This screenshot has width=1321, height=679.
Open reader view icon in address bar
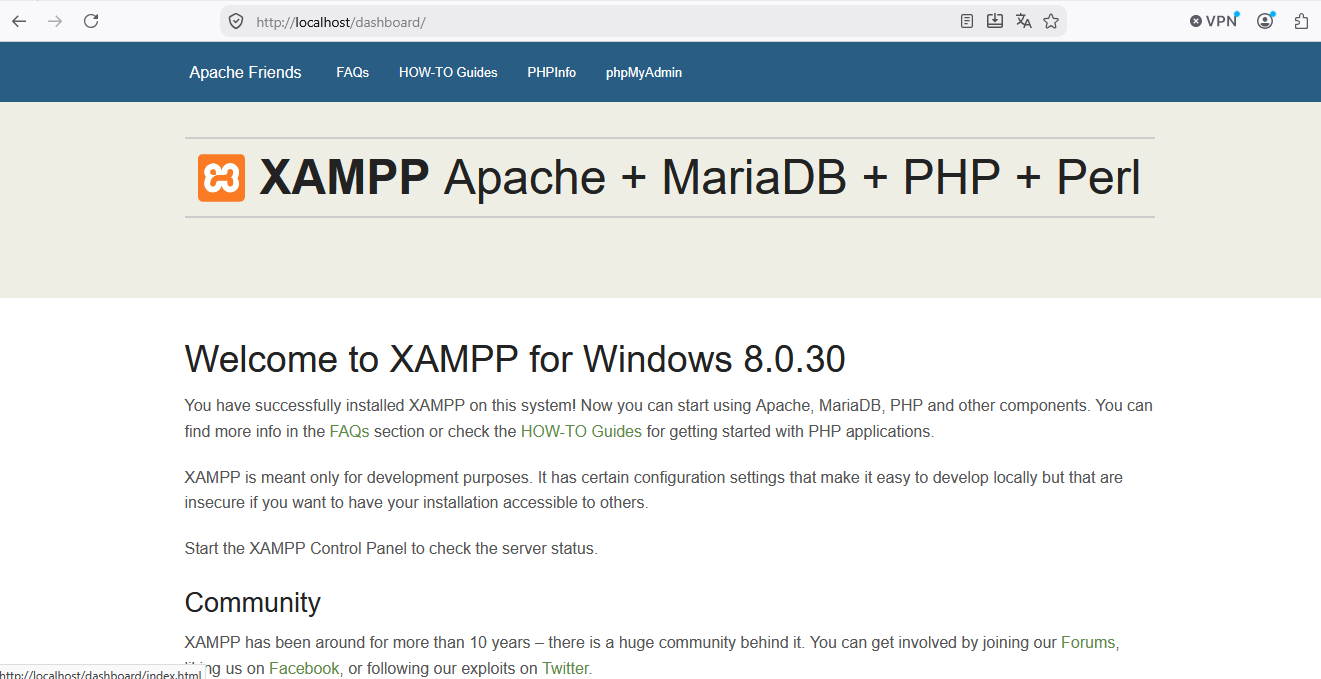(967, 21)
